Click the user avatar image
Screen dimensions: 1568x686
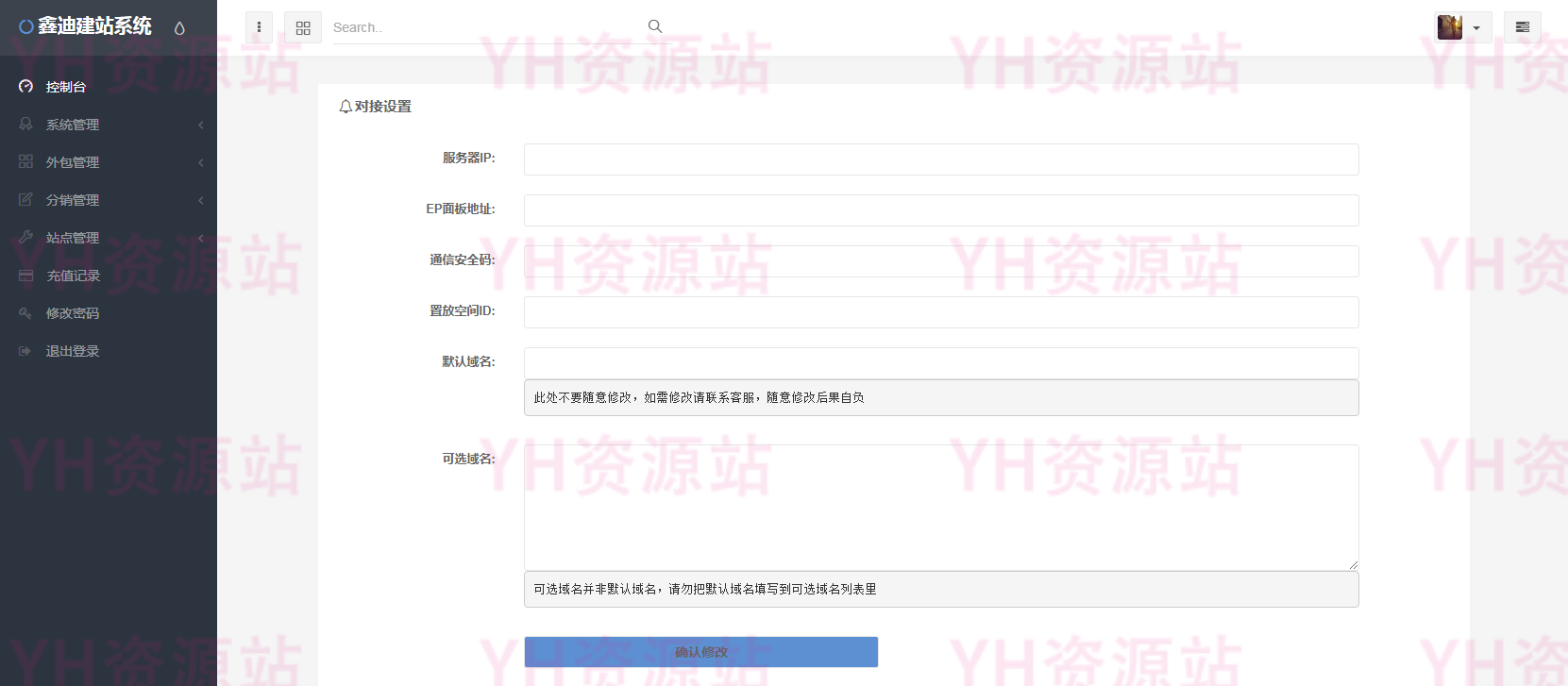tap(1450, 27)
